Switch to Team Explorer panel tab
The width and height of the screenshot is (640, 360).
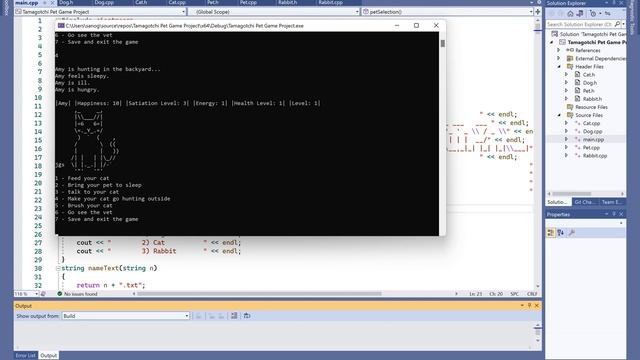coord(611,202)
